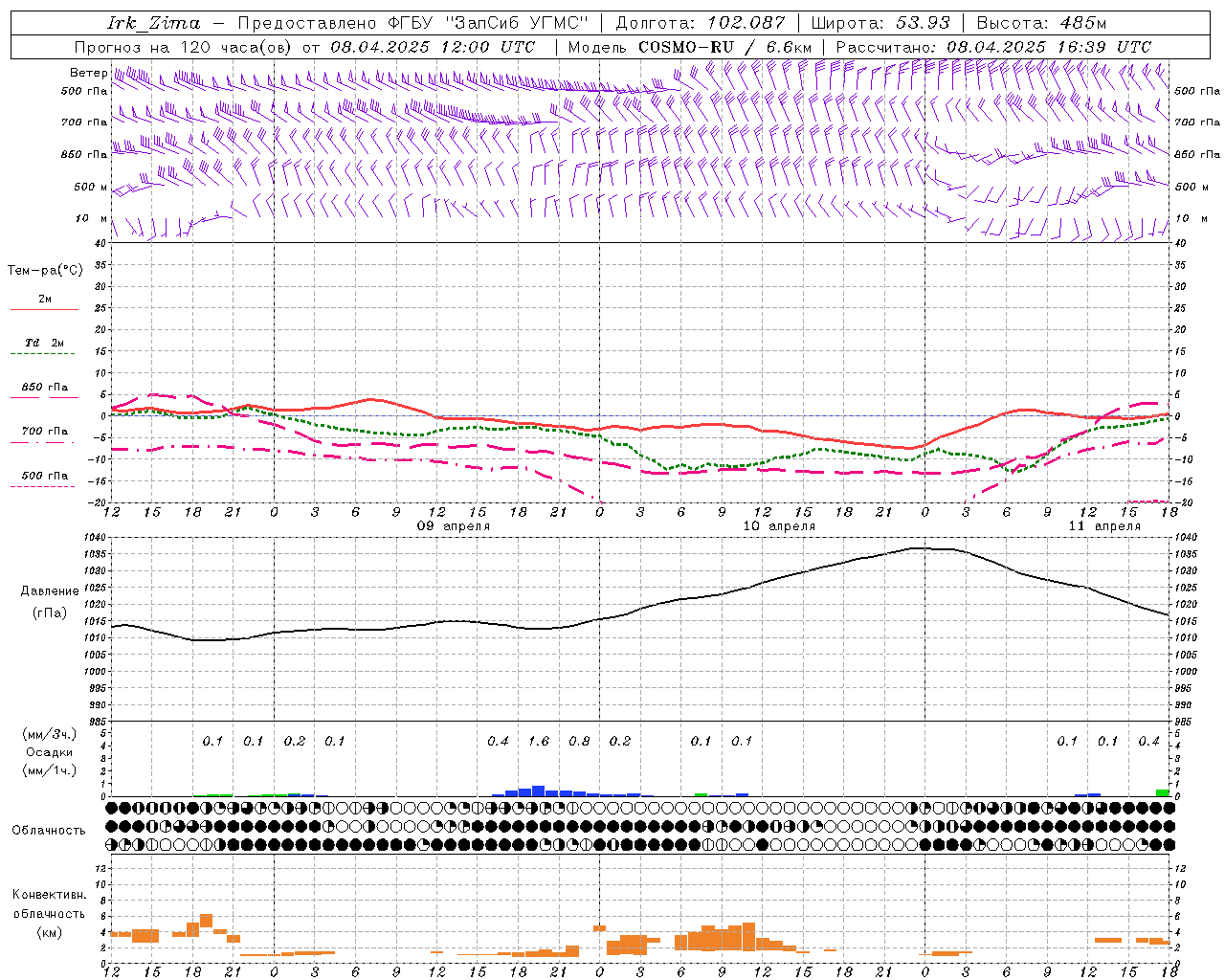This screenshot has width=1225, height=980.
Task: Click the 09 апреля date label
Action: point(454,526)
